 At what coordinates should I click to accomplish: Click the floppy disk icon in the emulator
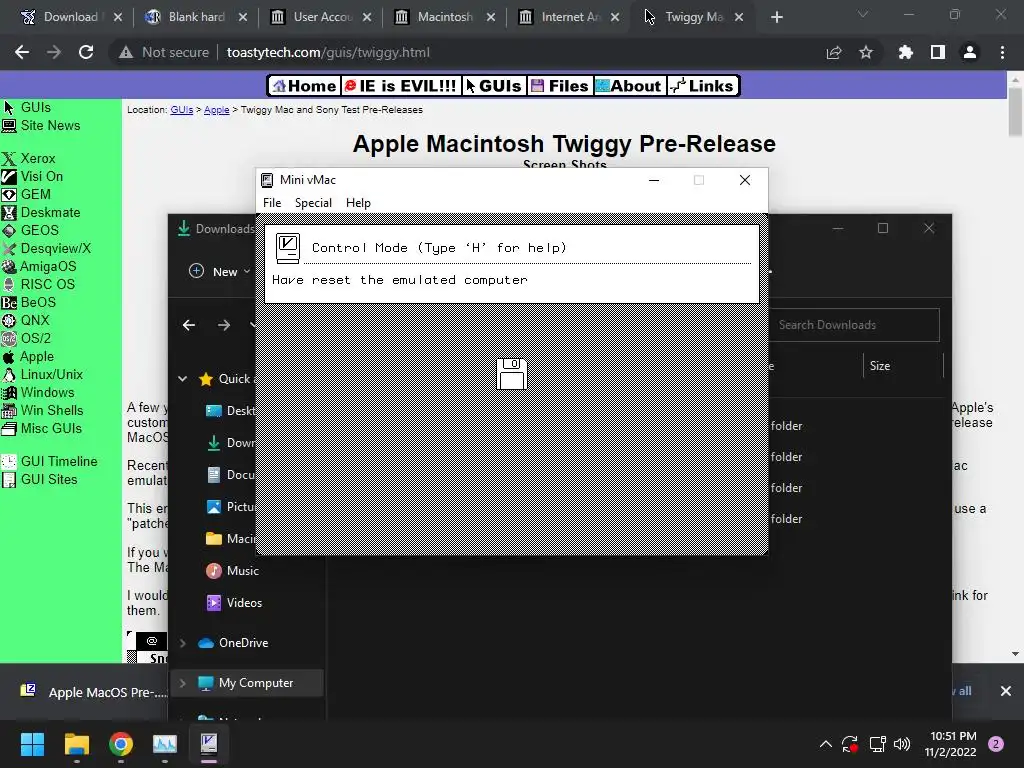click(x=511, y=374)
